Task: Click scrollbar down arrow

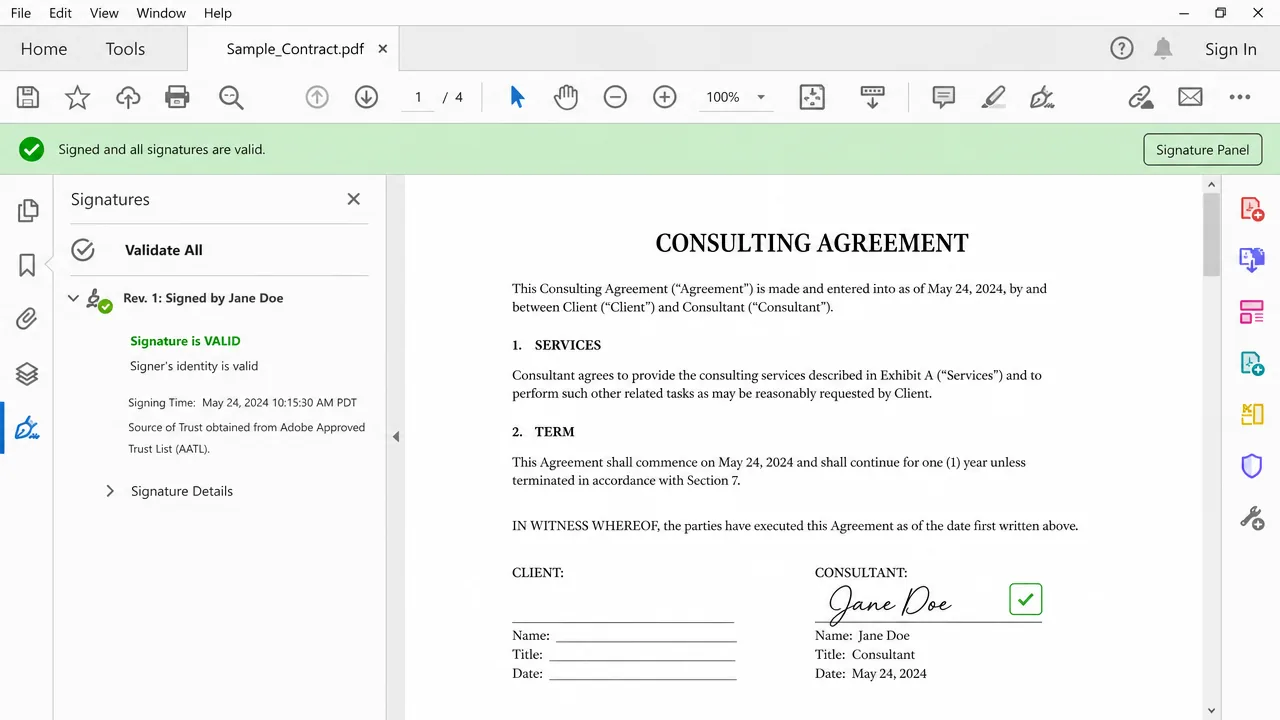Action: (1211, 710)
